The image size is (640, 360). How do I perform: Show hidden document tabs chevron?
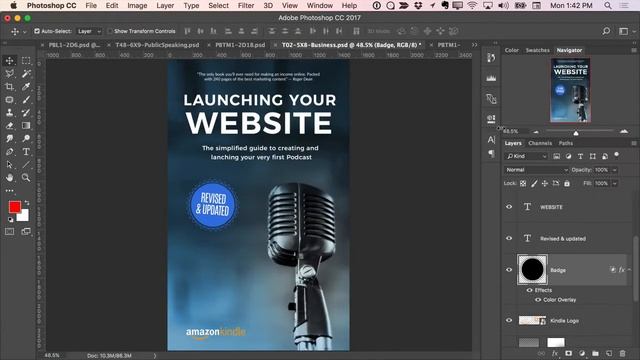[x=474, y=45]
